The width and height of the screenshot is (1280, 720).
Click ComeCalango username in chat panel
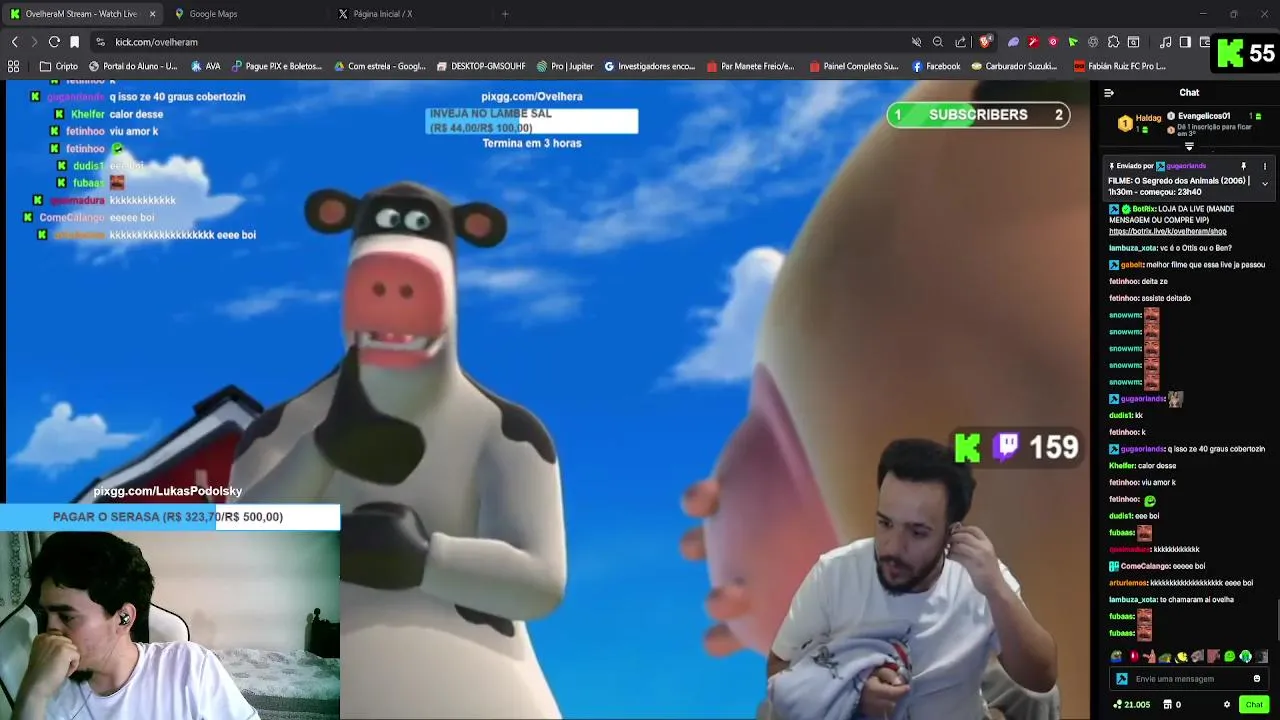click(x=1146, y=566)
